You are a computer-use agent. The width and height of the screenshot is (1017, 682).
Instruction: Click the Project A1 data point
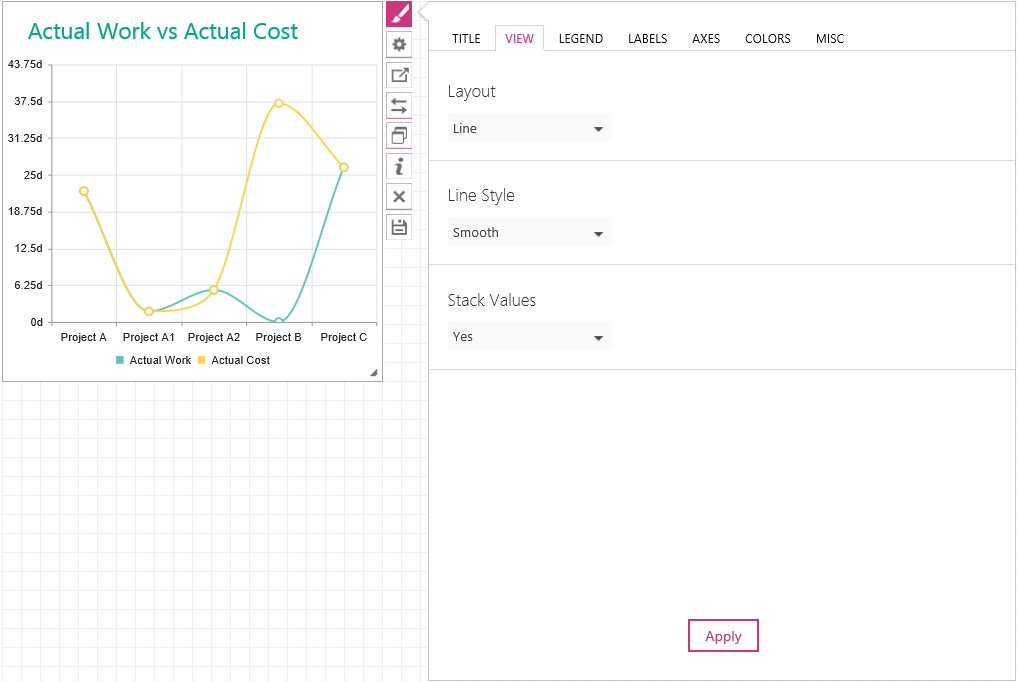pyautogui.click(x=149, y=312)
